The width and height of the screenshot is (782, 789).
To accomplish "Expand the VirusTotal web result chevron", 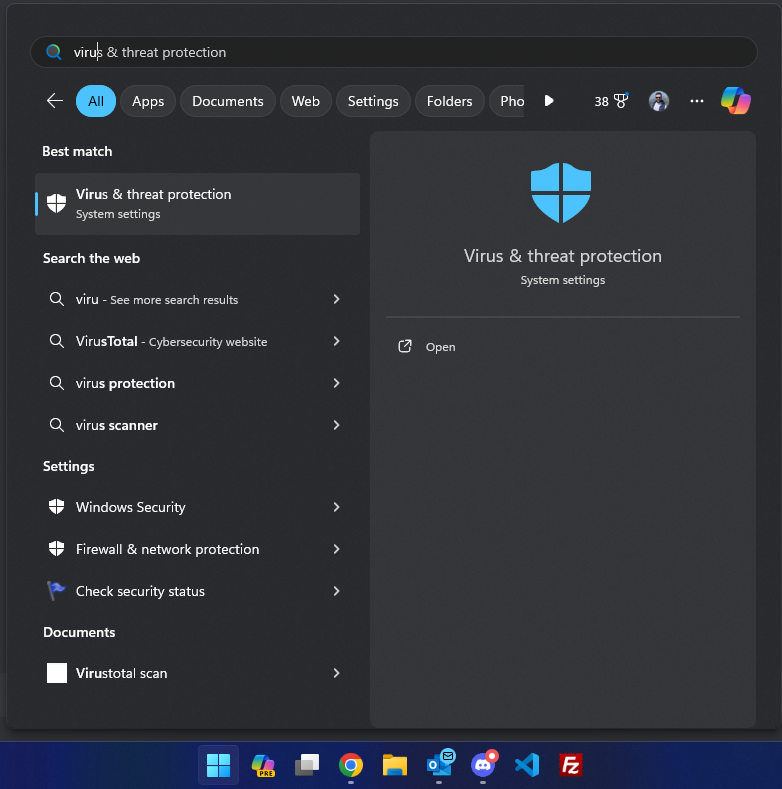I will (x=336, y=341).
